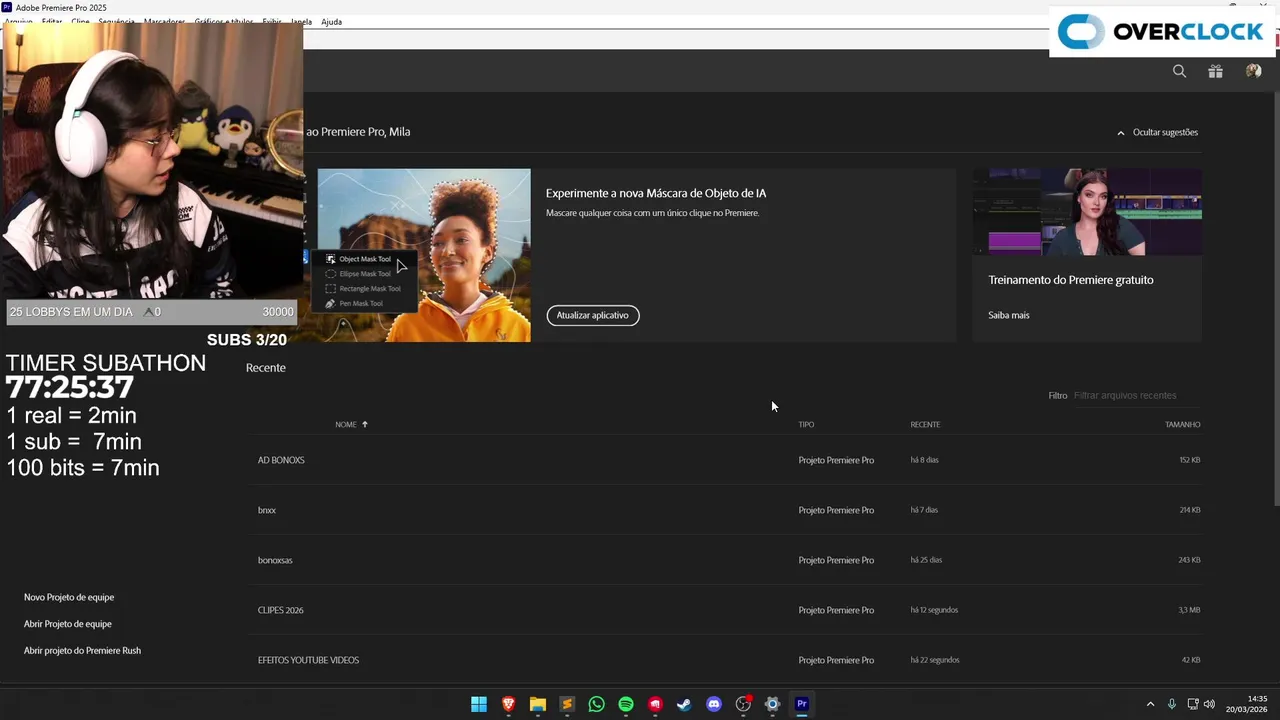Open the CLIPES 2026 project

point(280,610)
